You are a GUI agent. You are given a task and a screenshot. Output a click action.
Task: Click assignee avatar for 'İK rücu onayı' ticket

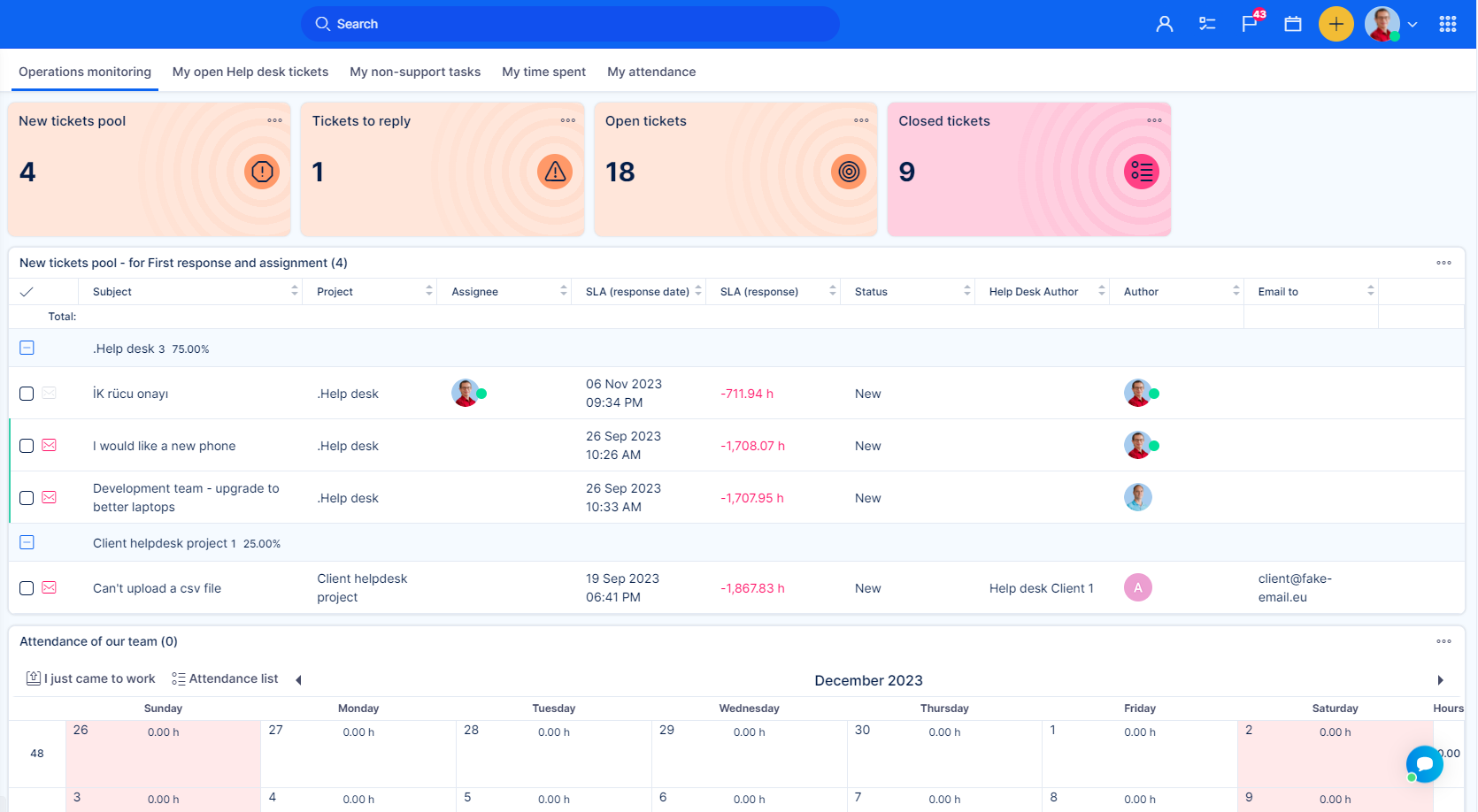(466, 393)
